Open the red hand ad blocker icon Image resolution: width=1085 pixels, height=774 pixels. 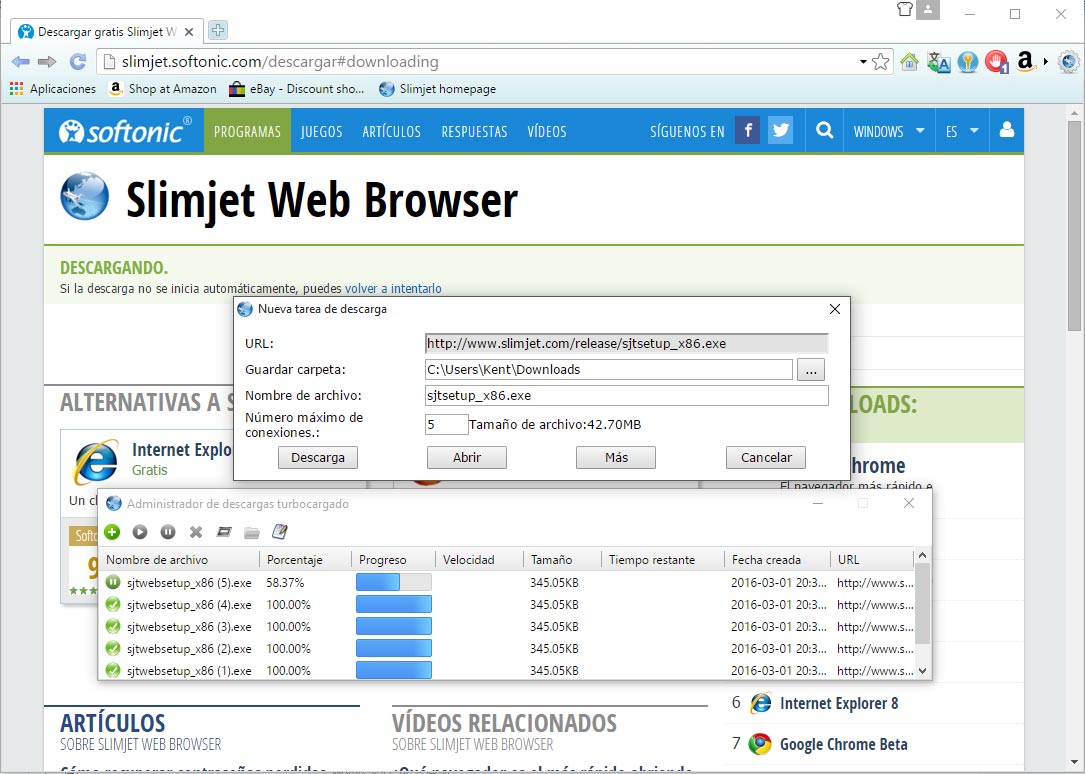[996, 62]
